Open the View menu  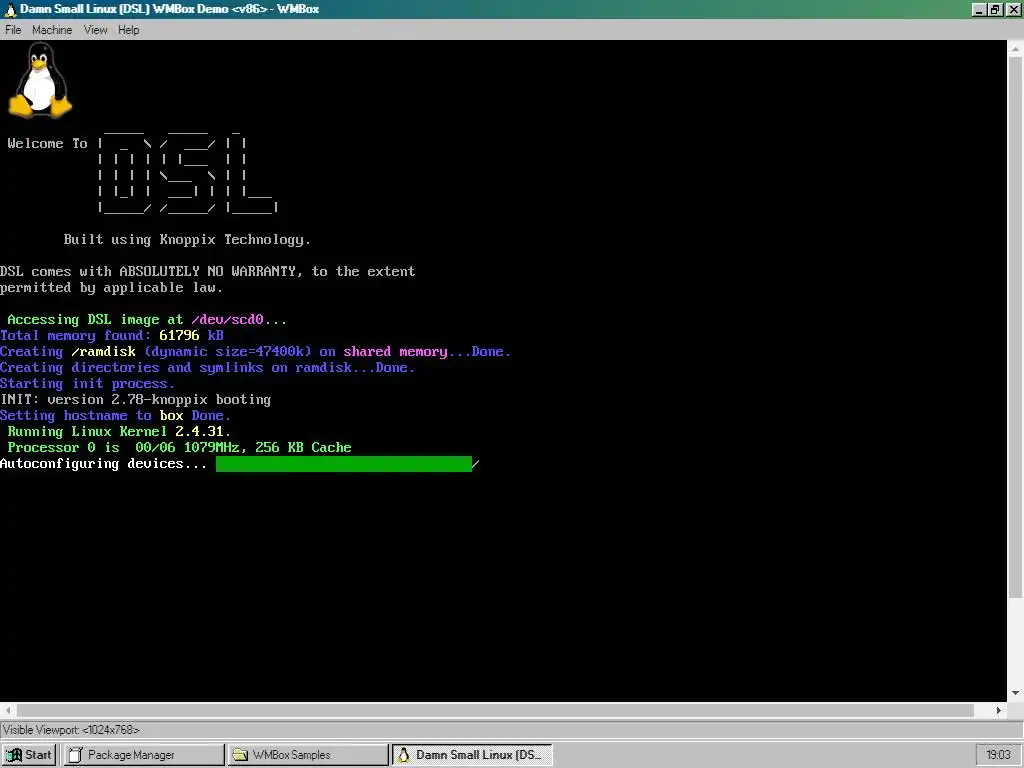95,30
